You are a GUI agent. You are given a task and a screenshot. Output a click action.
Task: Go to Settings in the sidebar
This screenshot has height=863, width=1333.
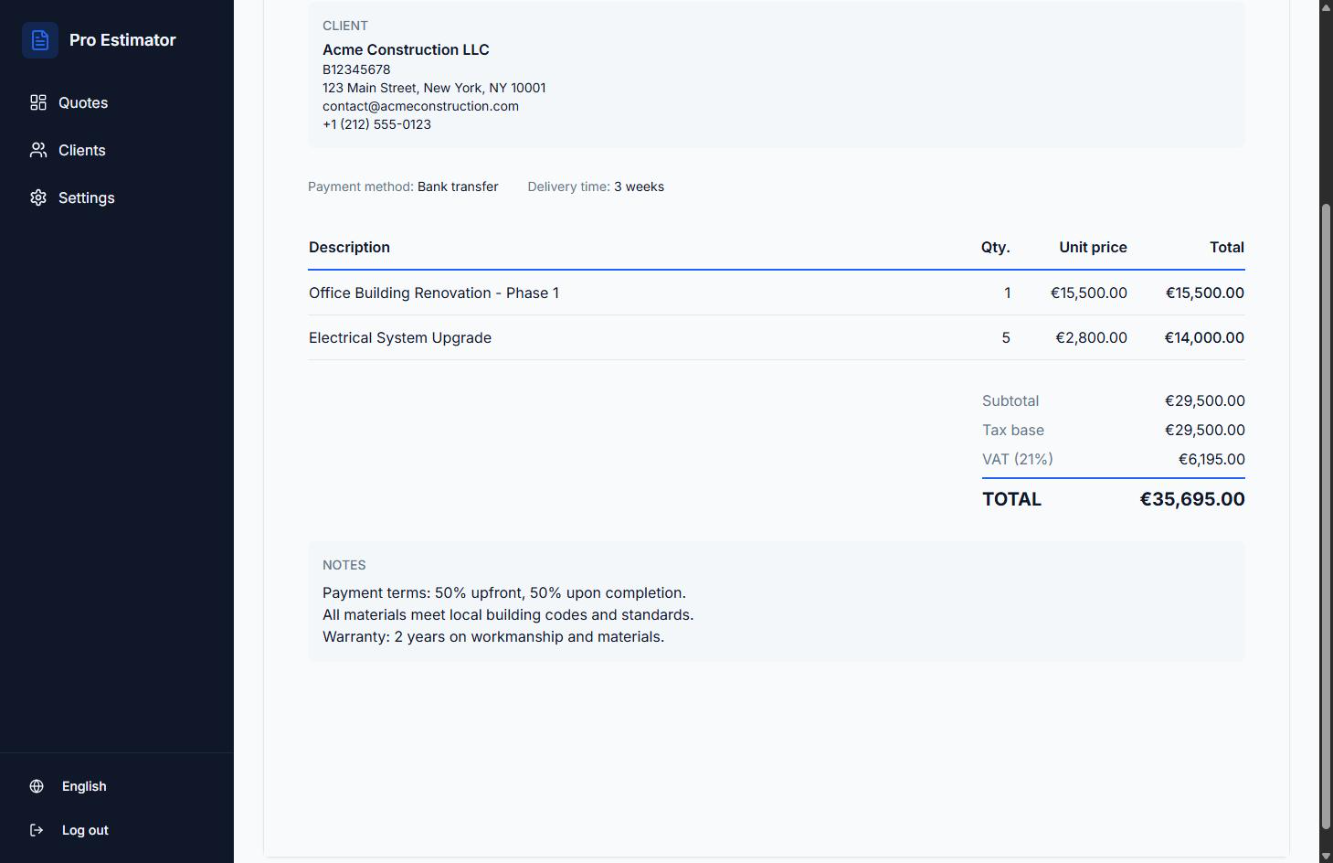point(86,197)
